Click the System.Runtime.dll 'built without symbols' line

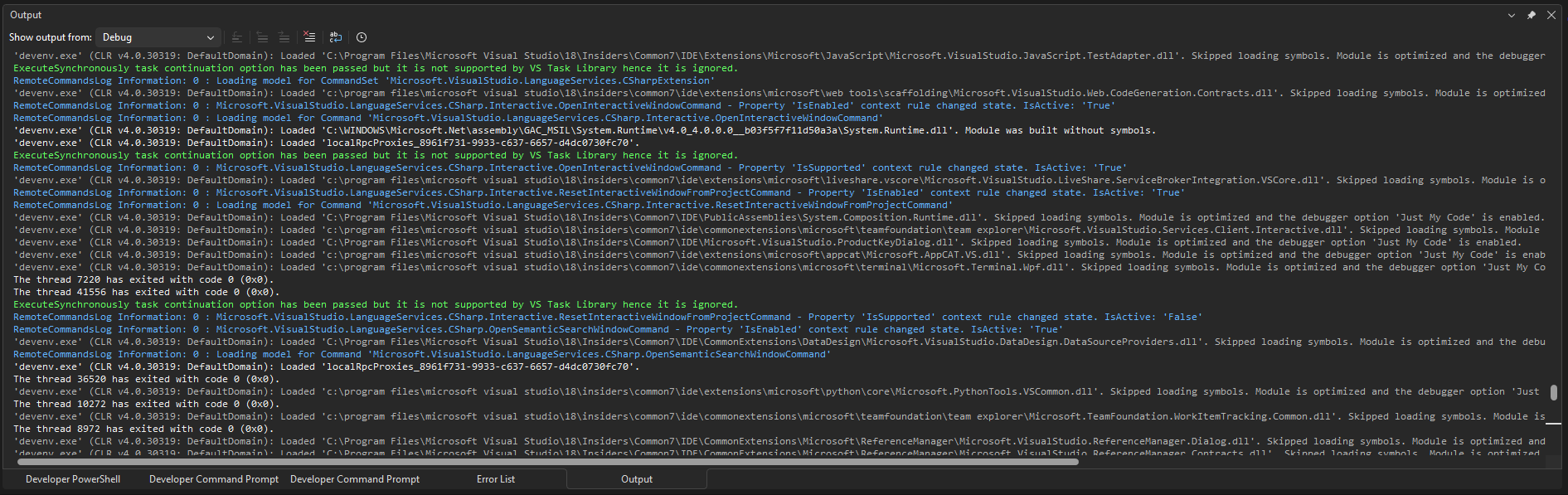(x=585, y=130)
